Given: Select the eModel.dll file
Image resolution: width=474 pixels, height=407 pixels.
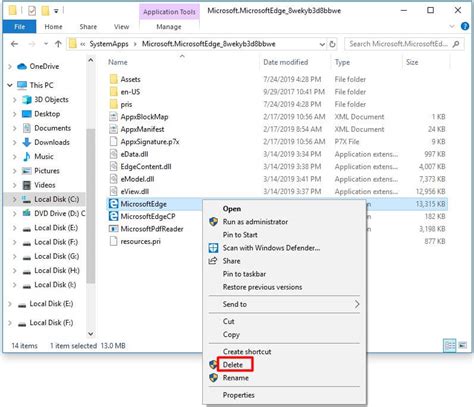Looking at the screenshot, I should [x=137, y=179].
